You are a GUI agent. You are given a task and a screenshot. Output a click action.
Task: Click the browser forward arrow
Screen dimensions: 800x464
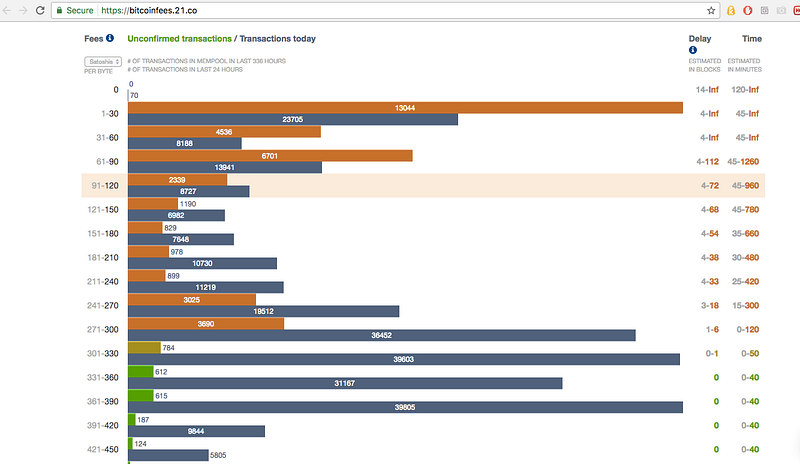(23, 10)
